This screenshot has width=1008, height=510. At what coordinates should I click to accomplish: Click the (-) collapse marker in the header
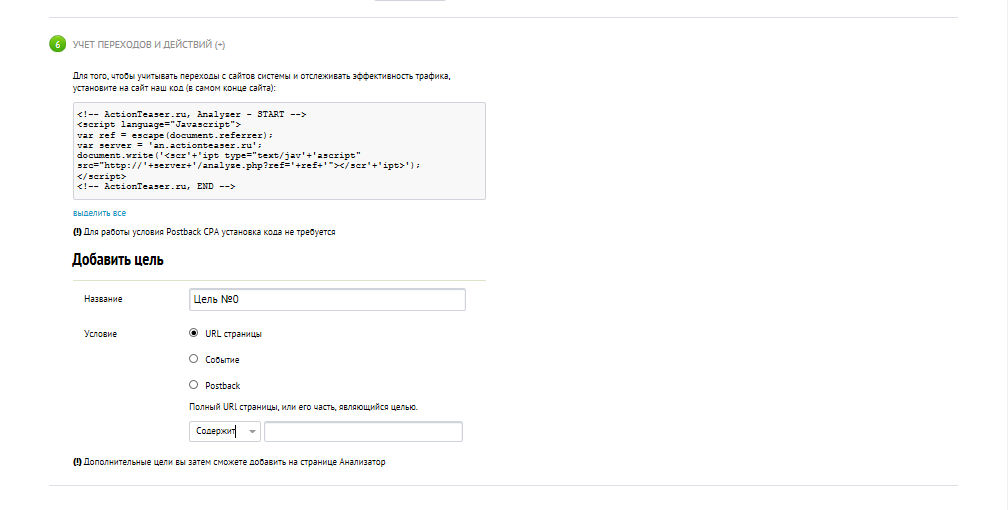coord(220,45)
